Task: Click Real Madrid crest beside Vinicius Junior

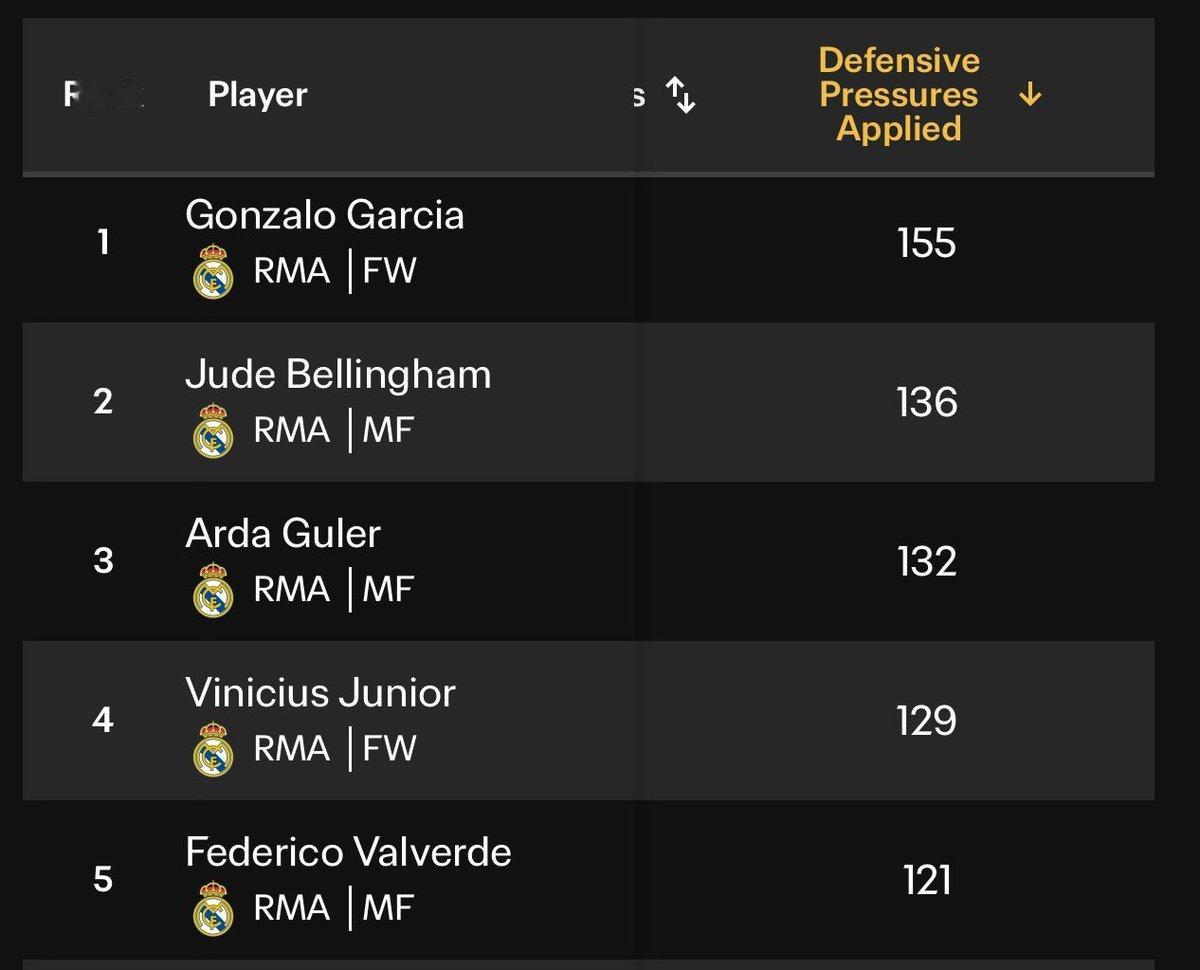Action: click(212, 750)
